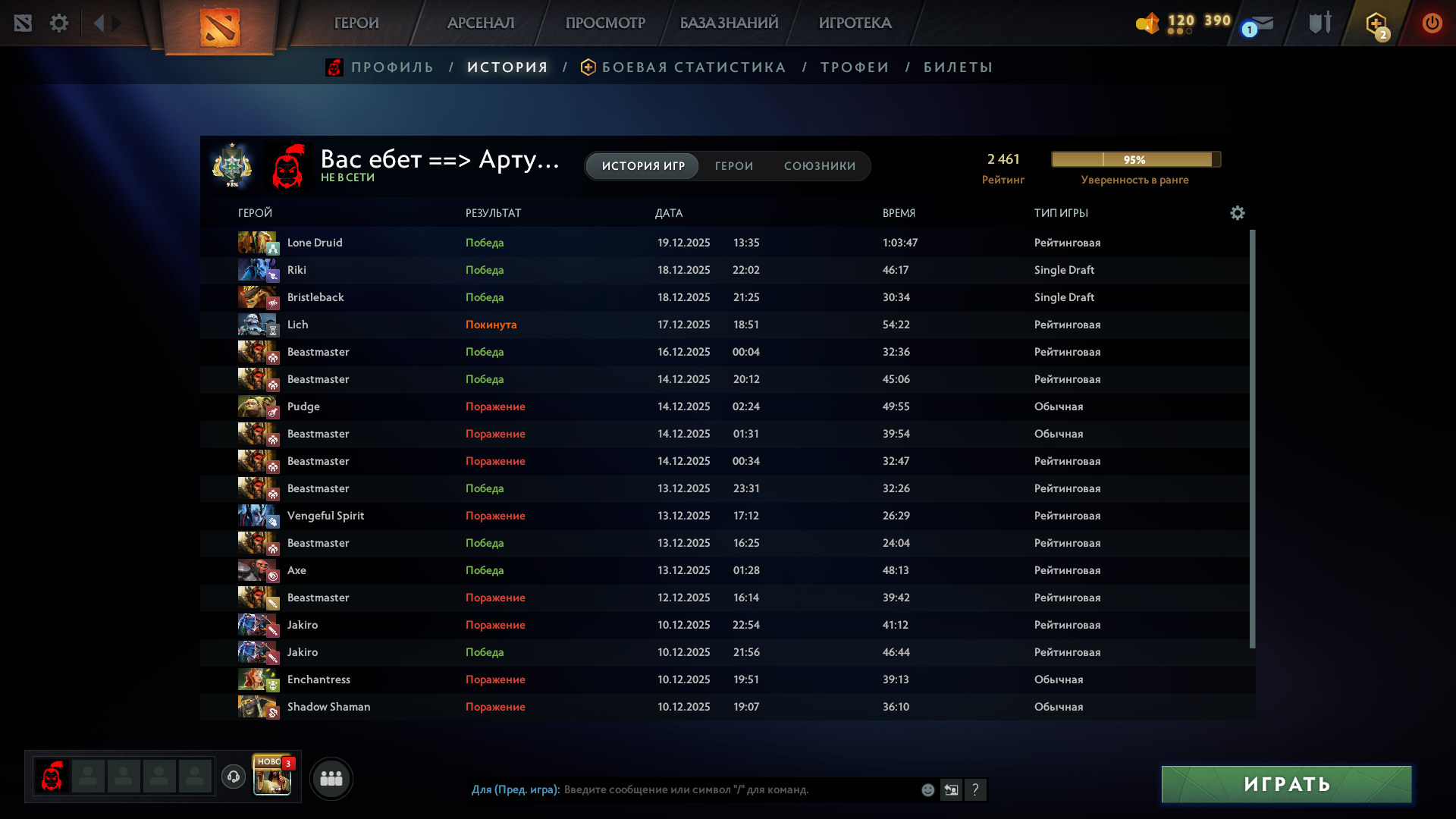This screenshot has width=1456, height=819.
Task: Click the Riki hero portrait
Action: click(257, 270)
